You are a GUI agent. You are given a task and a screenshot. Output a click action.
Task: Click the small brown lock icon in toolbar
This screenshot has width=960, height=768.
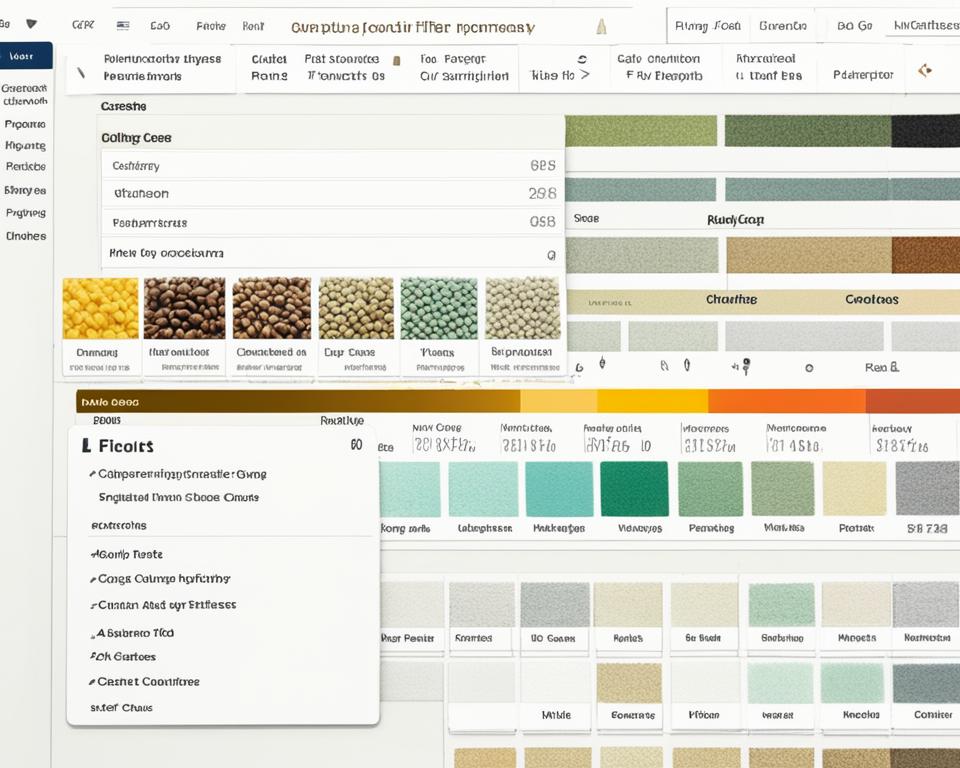pos(397,61)
